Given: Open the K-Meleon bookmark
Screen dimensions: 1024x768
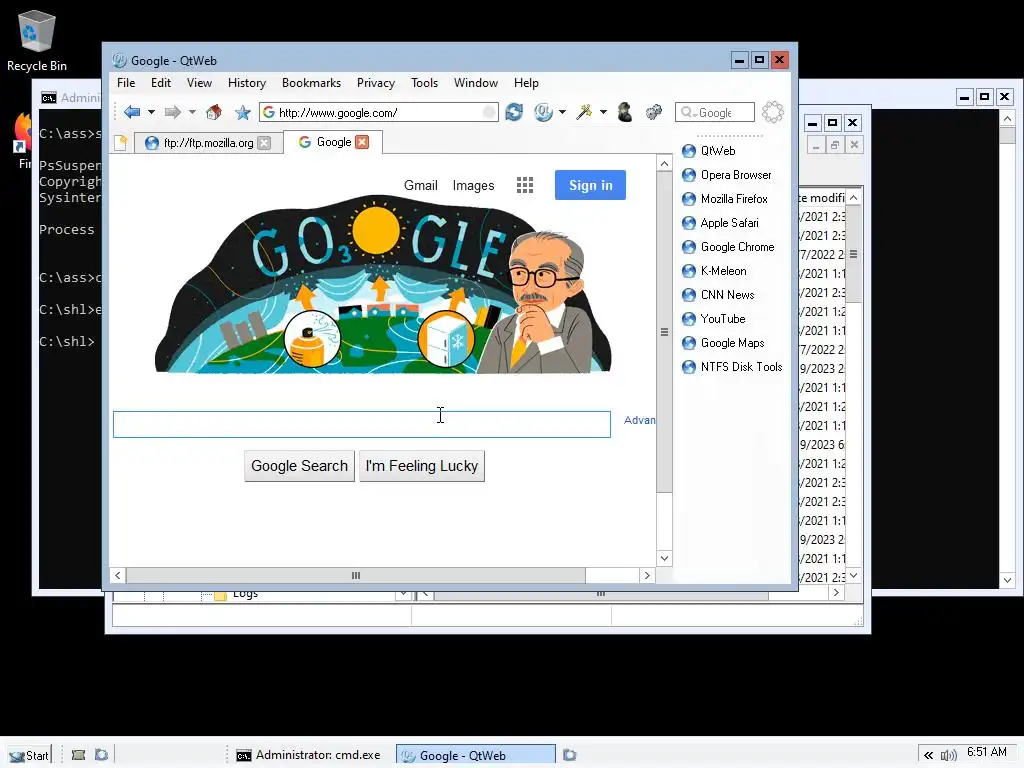Looking at the screenshot, I should point(714,271).
